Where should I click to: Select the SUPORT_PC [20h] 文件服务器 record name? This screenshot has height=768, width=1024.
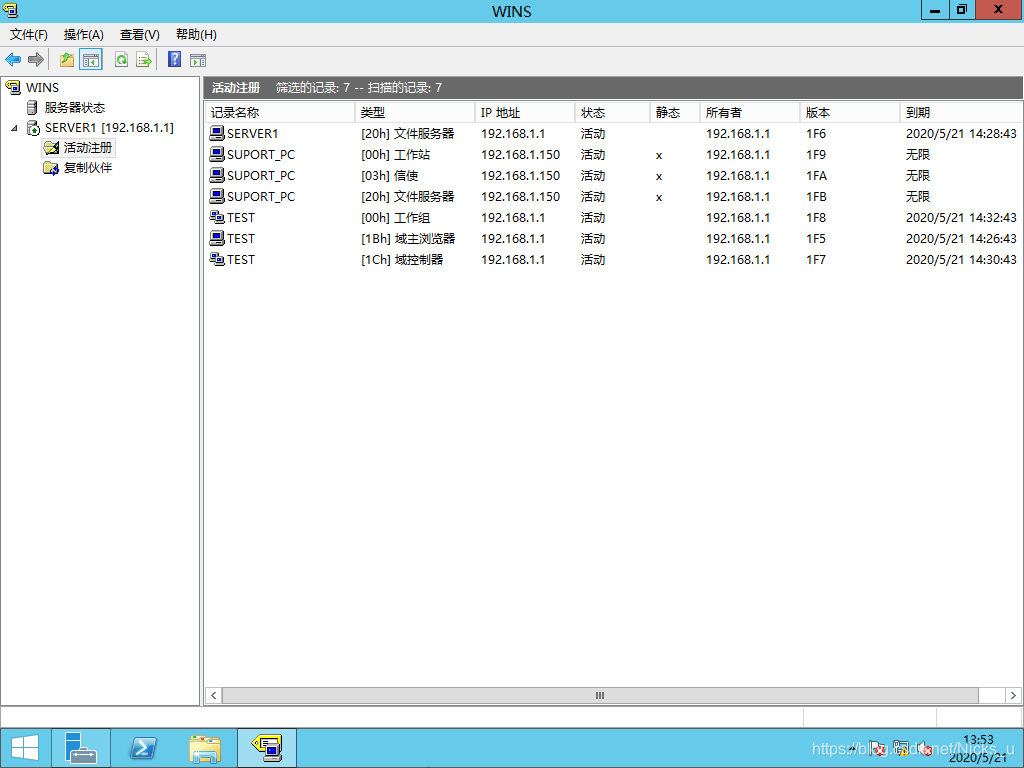261,196
